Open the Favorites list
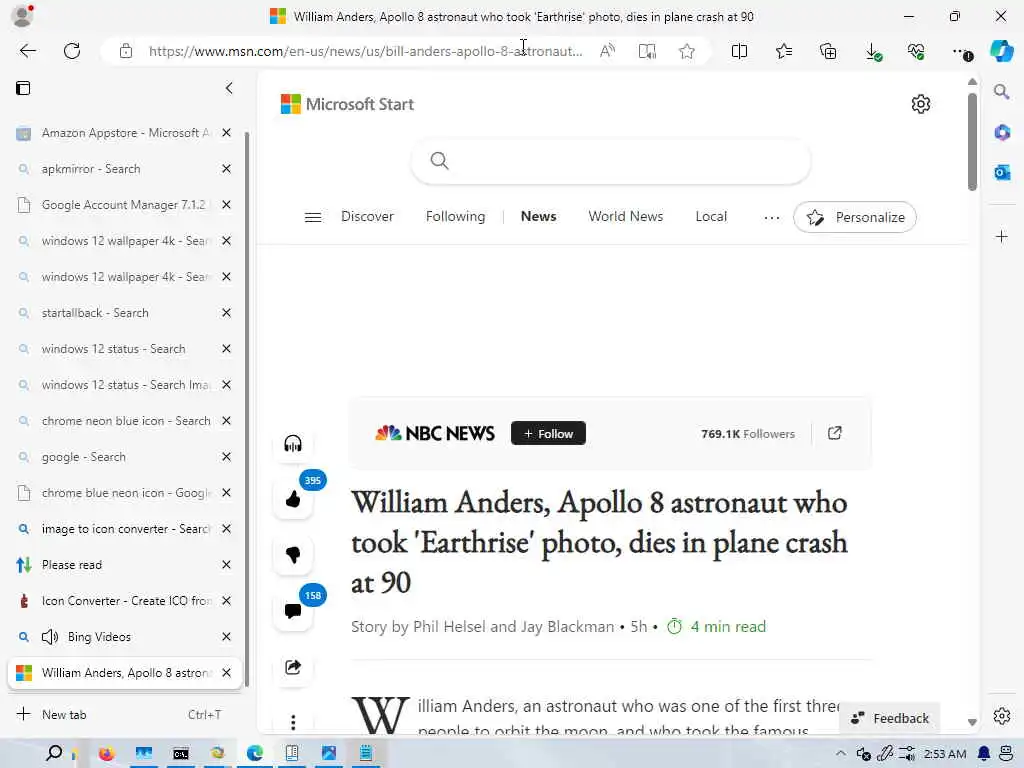Image resolution: width=1024 pixels, height=768 pixels. coord(784,51)
